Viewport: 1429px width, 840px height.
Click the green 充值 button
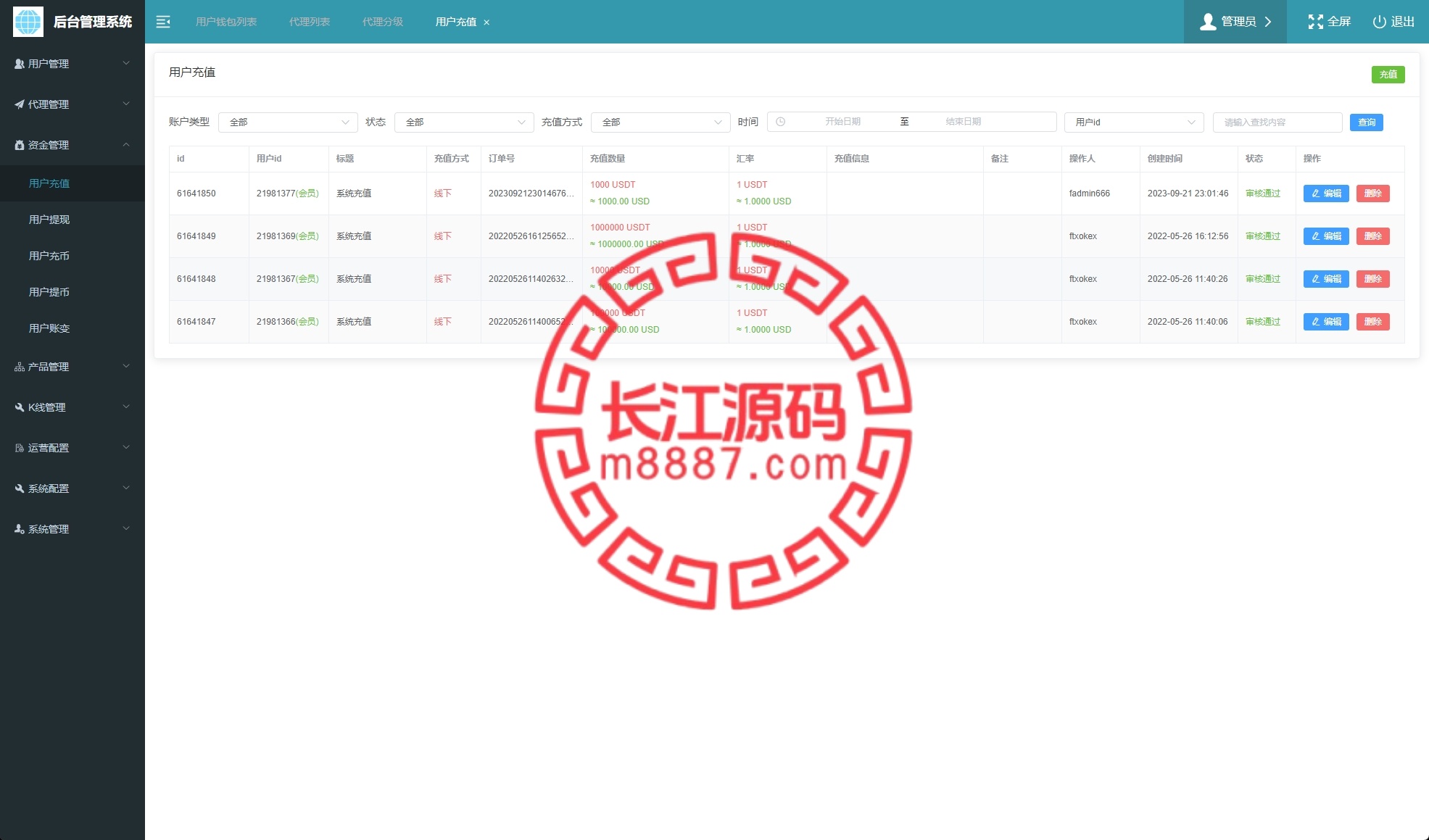coord(1388,74)
